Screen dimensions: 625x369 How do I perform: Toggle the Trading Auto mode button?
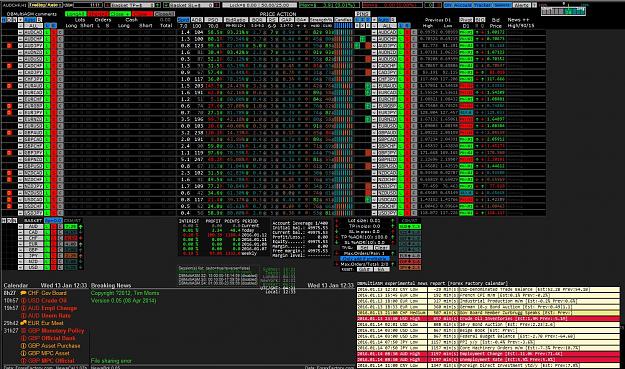coord(45,5)
